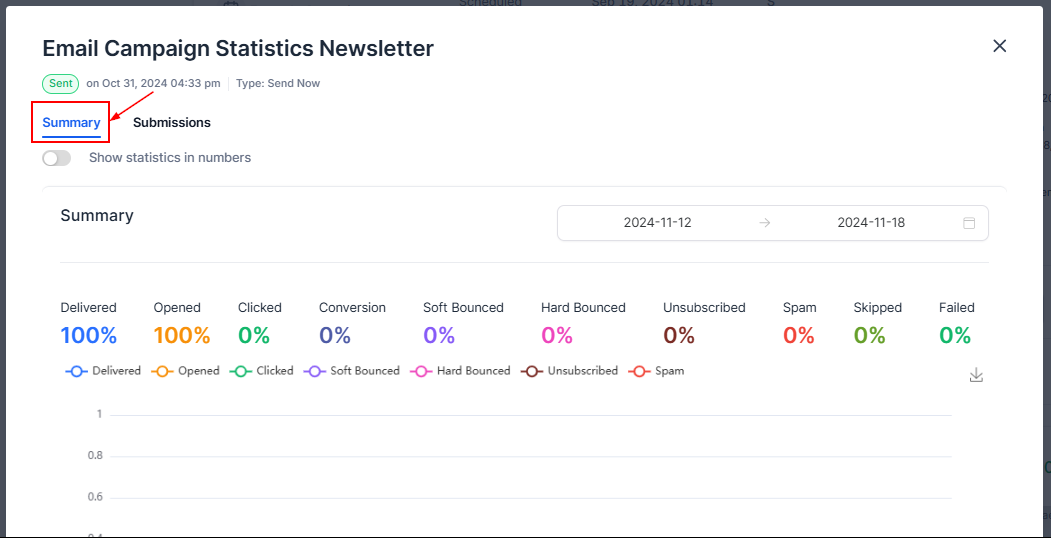Hide Clicked series in chart legend
Viewport: 1051px width, 538px height.
tap(262, 371)
